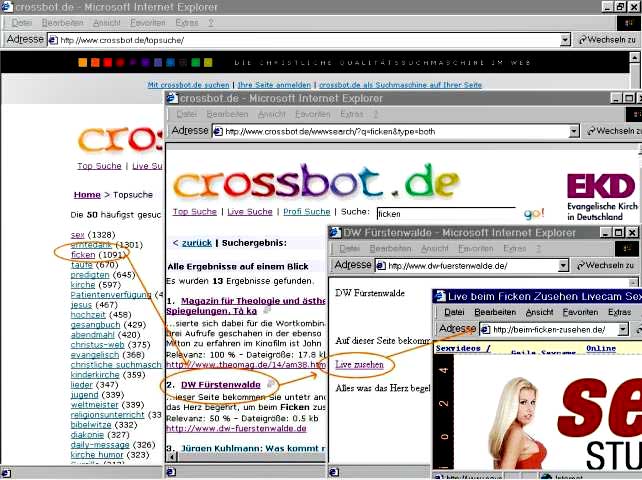
Task: Open the address dropdown in the crossbot search results window
Action: [x=574, y=131]
